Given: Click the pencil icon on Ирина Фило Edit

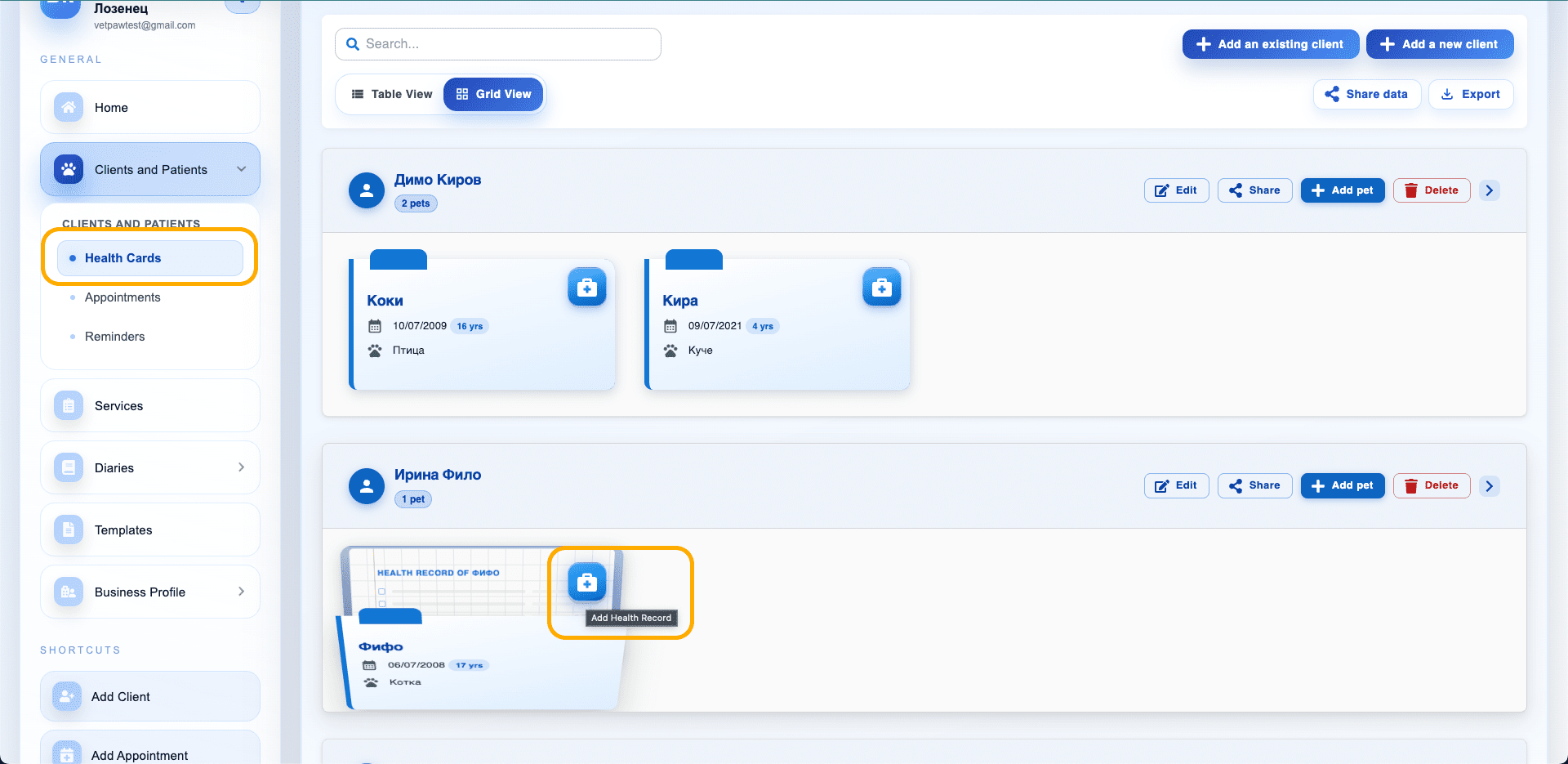Looking at the screenshot, I should 1161,486.
